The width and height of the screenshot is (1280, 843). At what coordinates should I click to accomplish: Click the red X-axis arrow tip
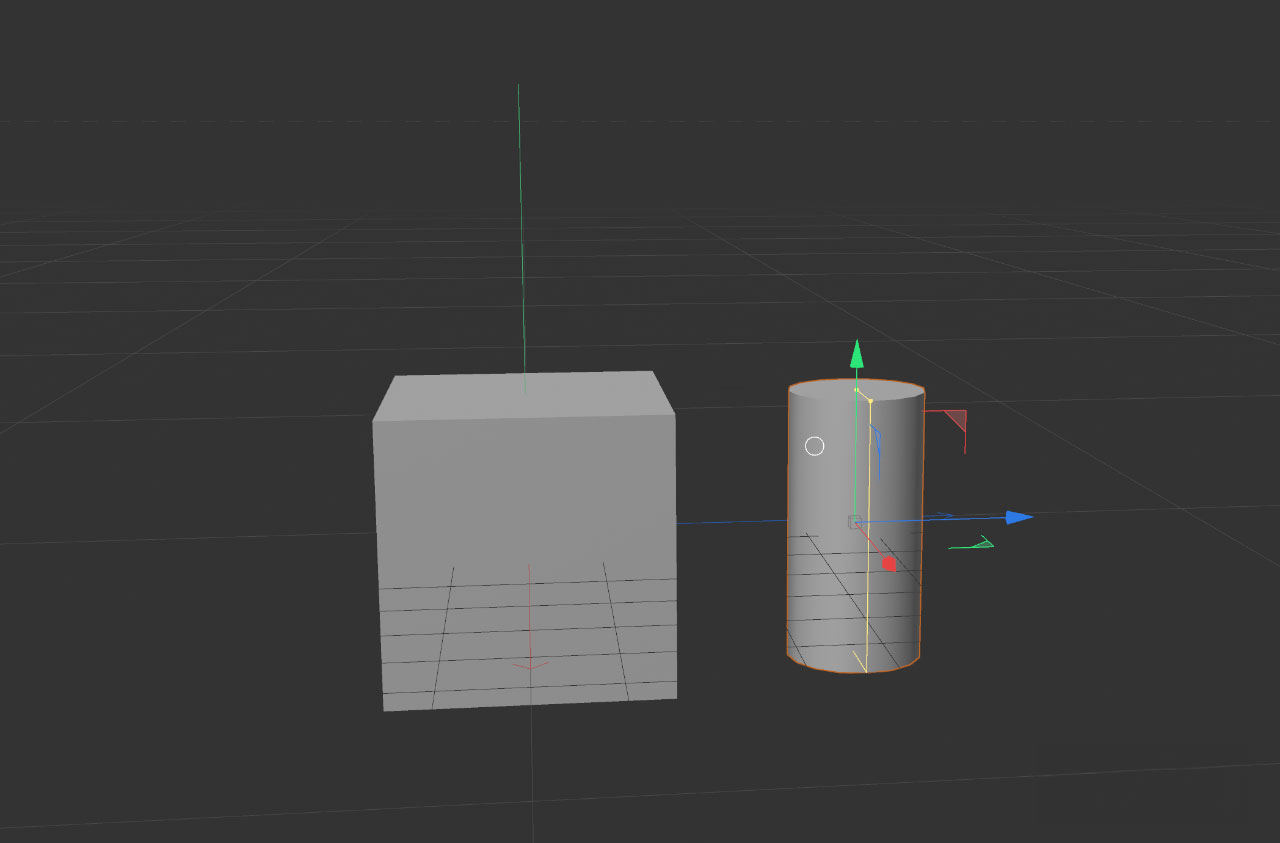click(x=889, y=564)
